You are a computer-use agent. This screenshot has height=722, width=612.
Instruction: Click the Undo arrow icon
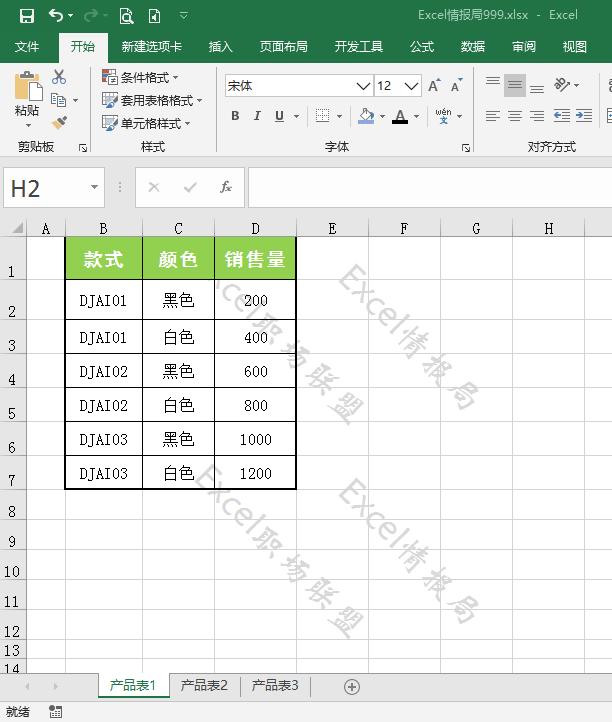(x=56, y=16)
